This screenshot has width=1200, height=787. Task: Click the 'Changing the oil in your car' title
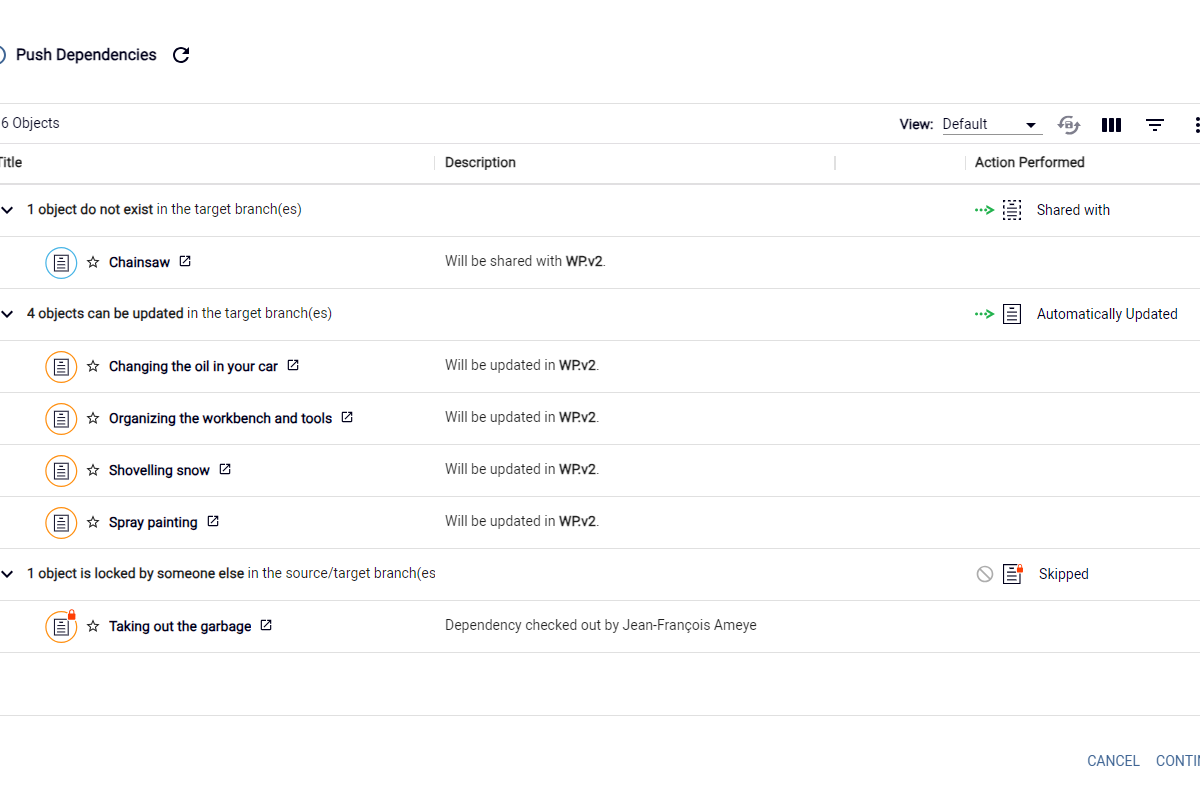tap(193, 366)
